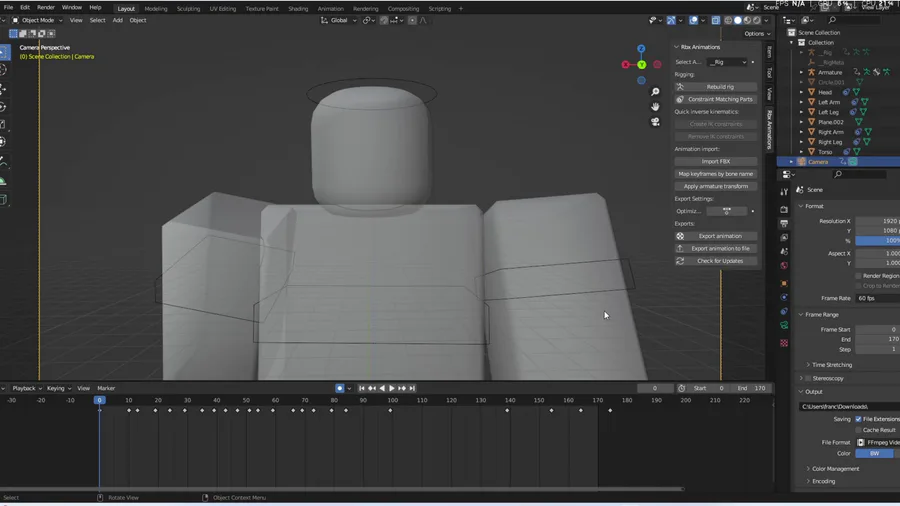The width and height of the screenshot is (900, 506).
Task: Click the viewport pan hand icon
Action: [x=655, y=107]
